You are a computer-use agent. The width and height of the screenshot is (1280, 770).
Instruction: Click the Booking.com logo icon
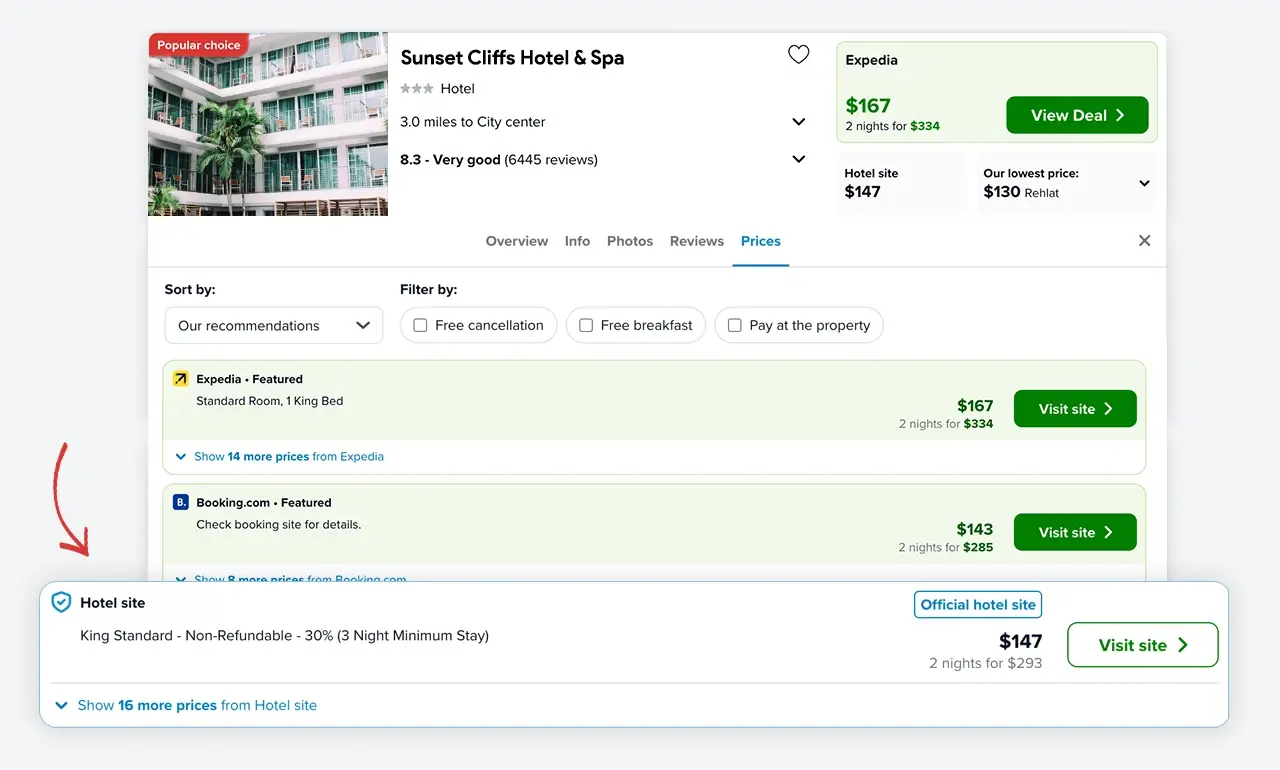point(180,503)
